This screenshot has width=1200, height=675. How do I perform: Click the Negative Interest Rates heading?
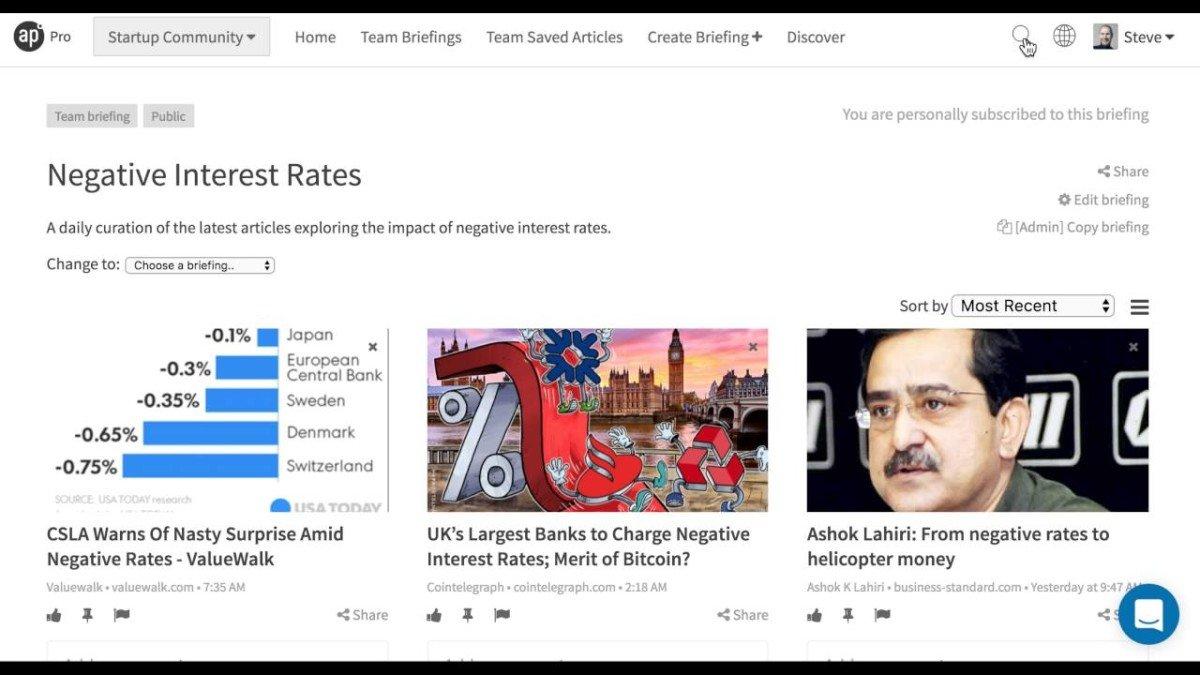coord(204,175)
